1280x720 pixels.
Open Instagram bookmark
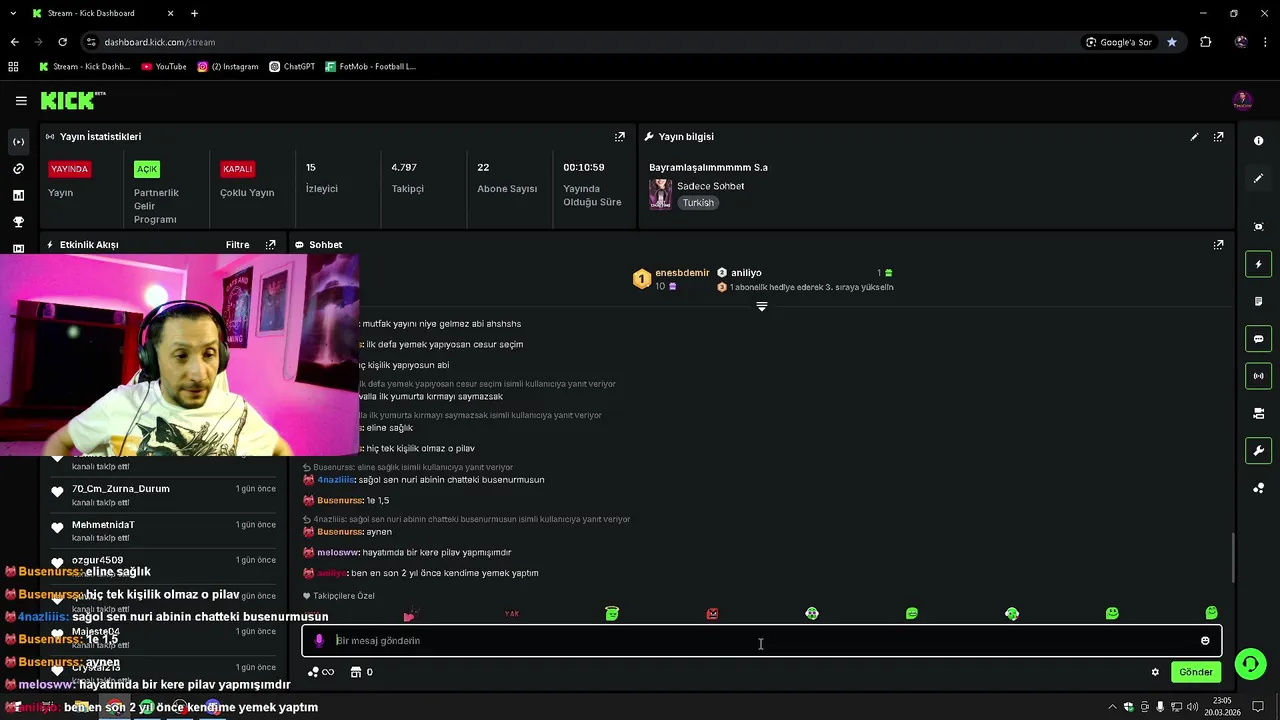pos(228,67)
